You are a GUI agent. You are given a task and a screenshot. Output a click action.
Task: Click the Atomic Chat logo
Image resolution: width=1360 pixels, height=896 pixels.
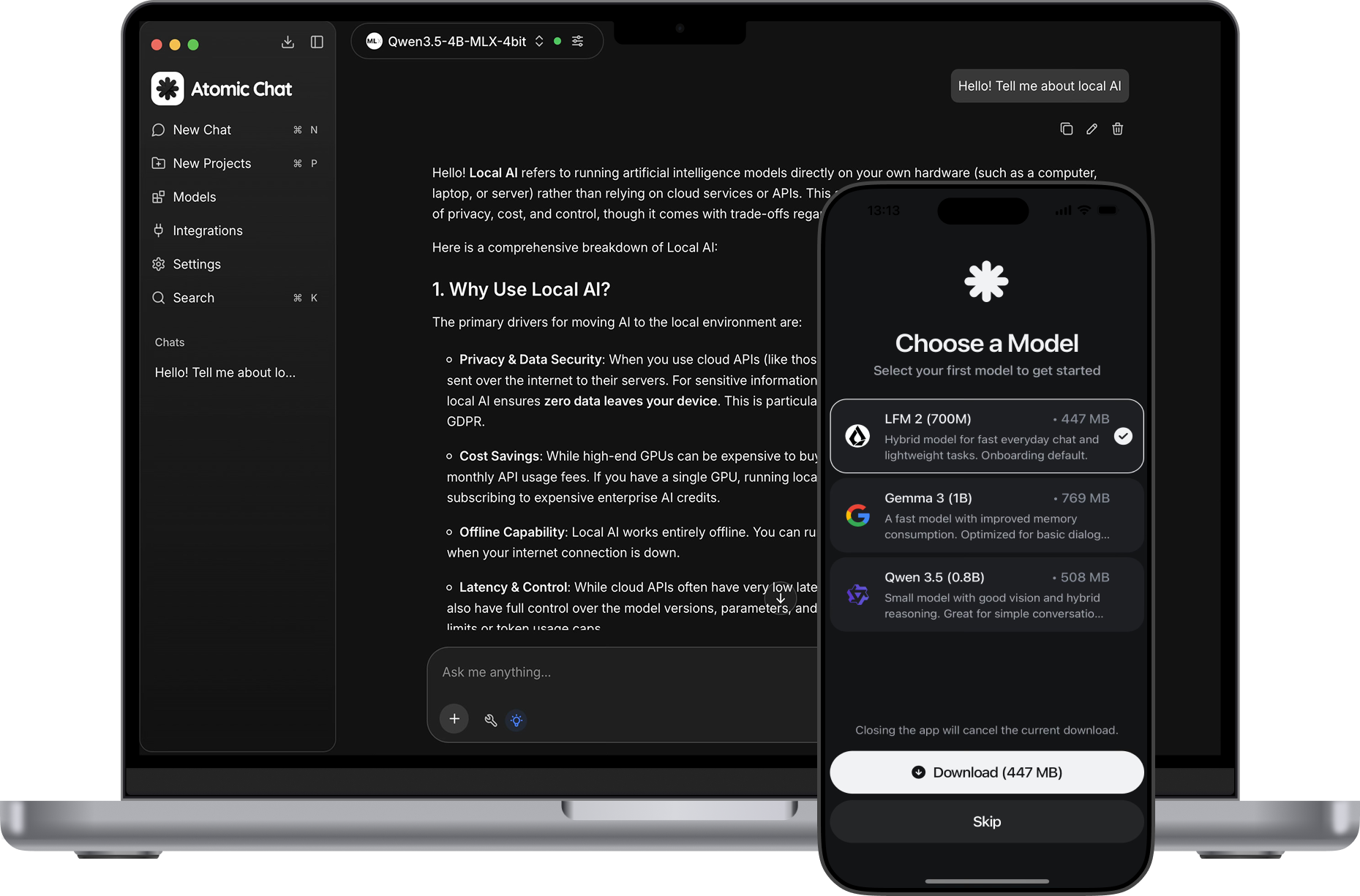[168, 89]
